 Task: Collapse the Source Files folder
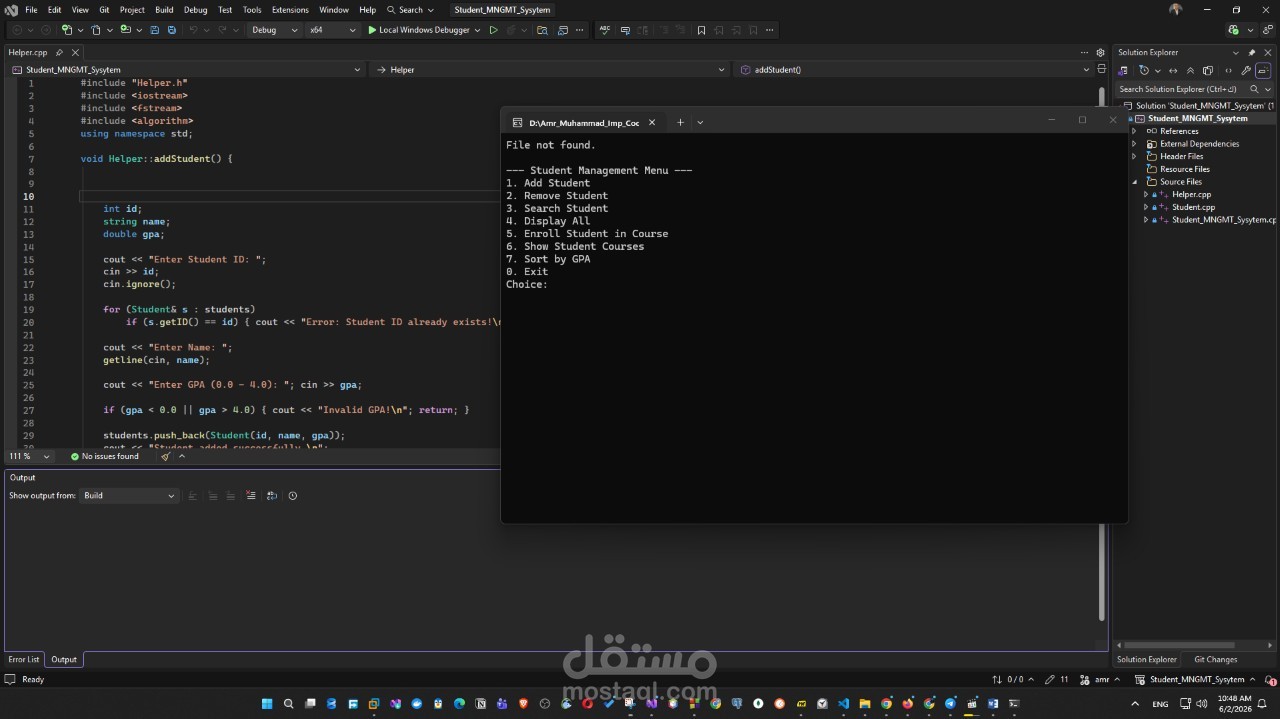point(1134,182)
